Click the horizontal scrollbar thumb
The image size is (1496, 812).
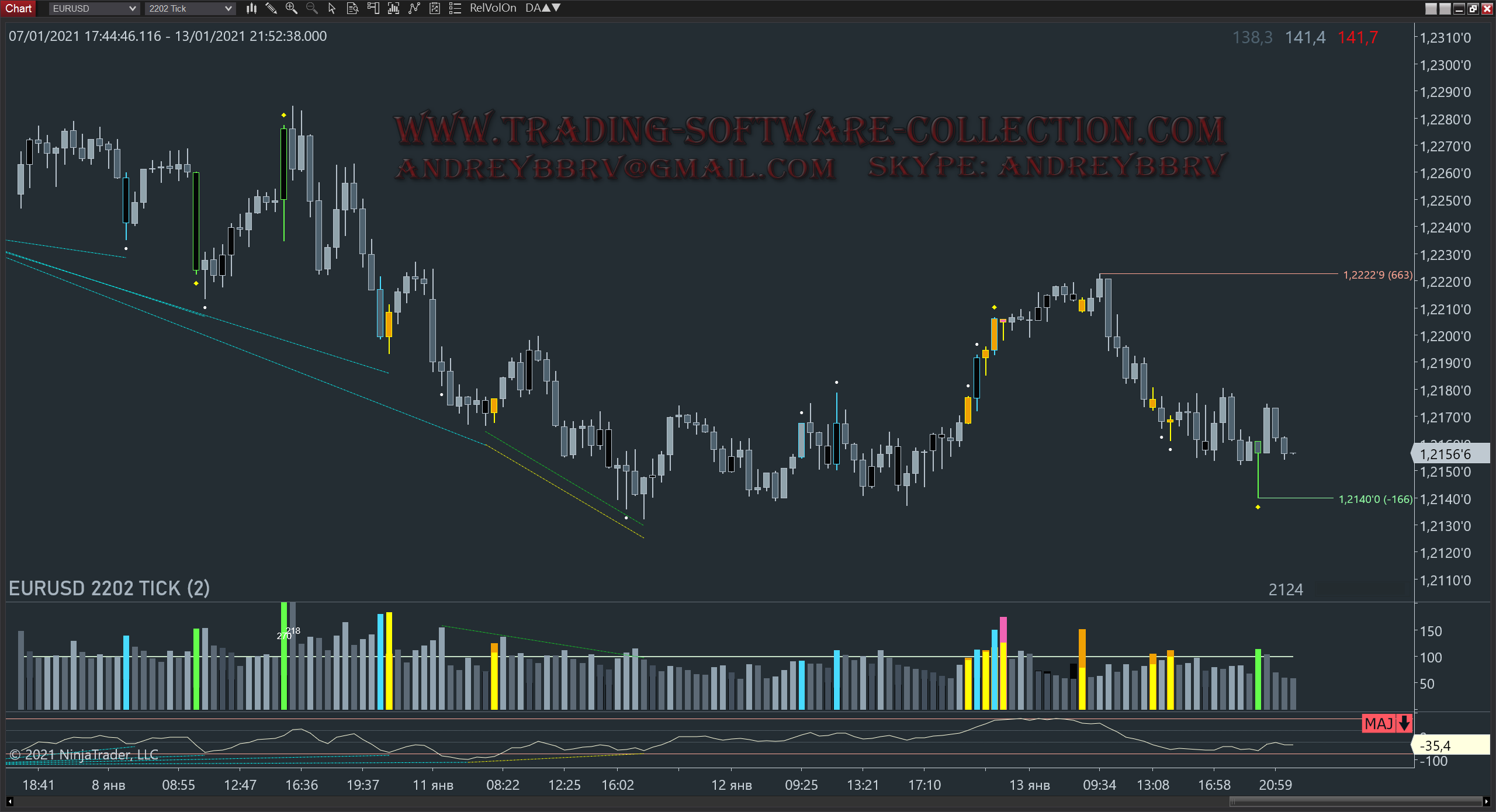coord(1355,801)
